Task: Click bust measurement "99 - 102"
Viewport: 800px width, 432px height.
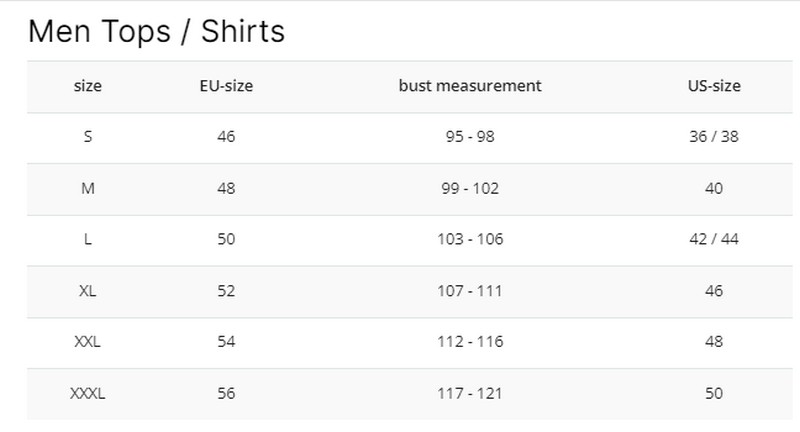Action: (x=469, y=188)
